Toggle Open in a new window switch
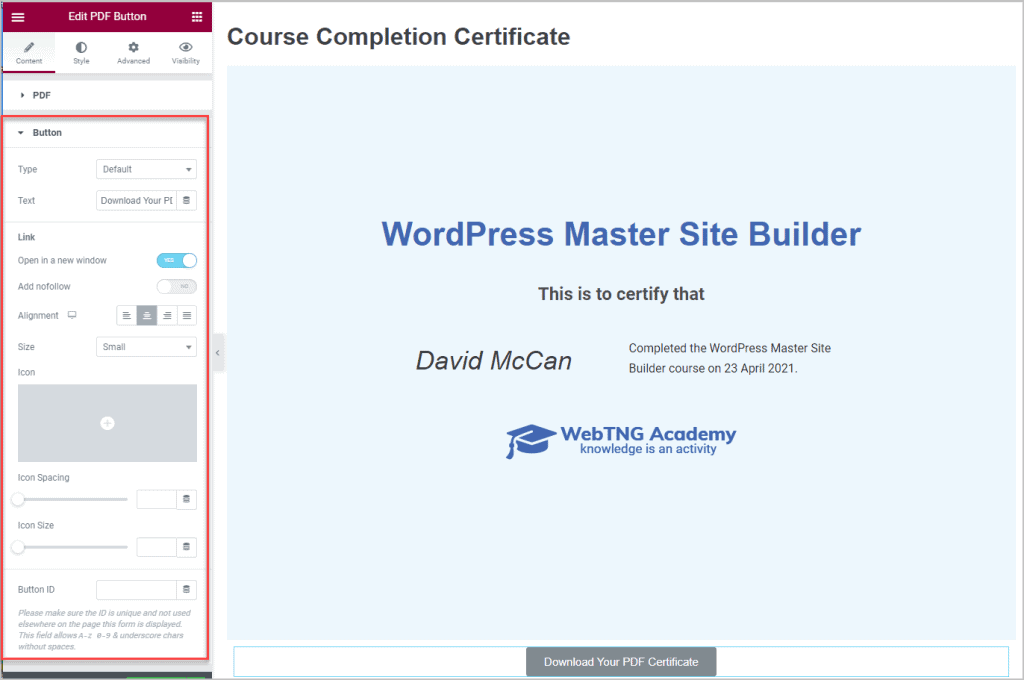The width and height of the screenshot is (1024, 680). point(177,261)
